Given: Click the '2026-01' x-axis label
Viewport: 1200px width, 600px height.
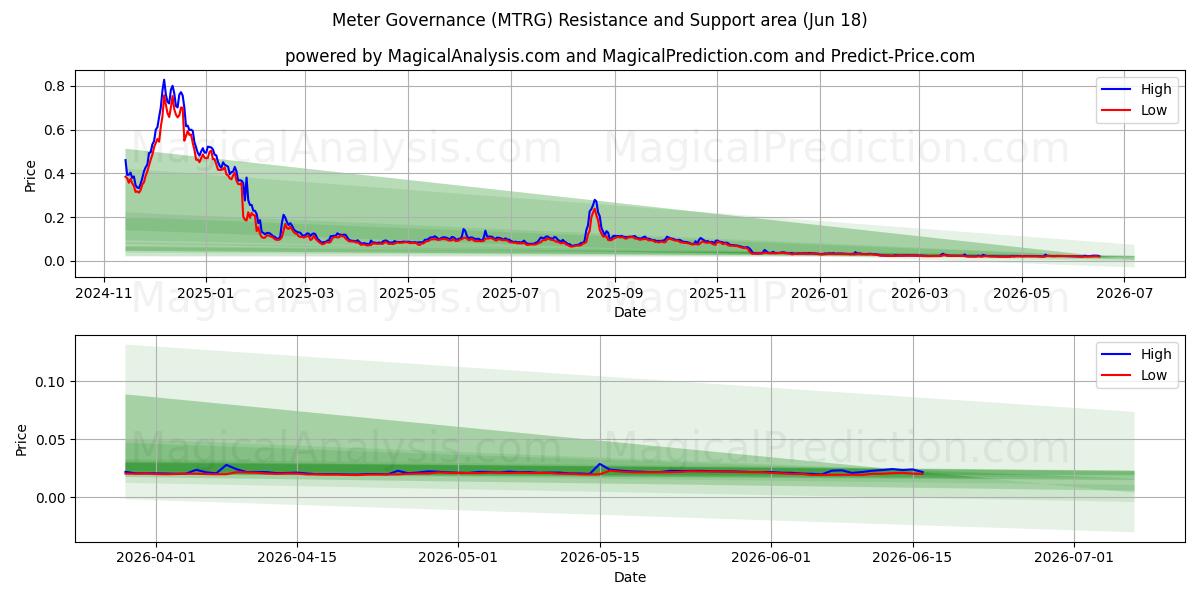Looking at the screenshot, I should [x=819, y=293].
